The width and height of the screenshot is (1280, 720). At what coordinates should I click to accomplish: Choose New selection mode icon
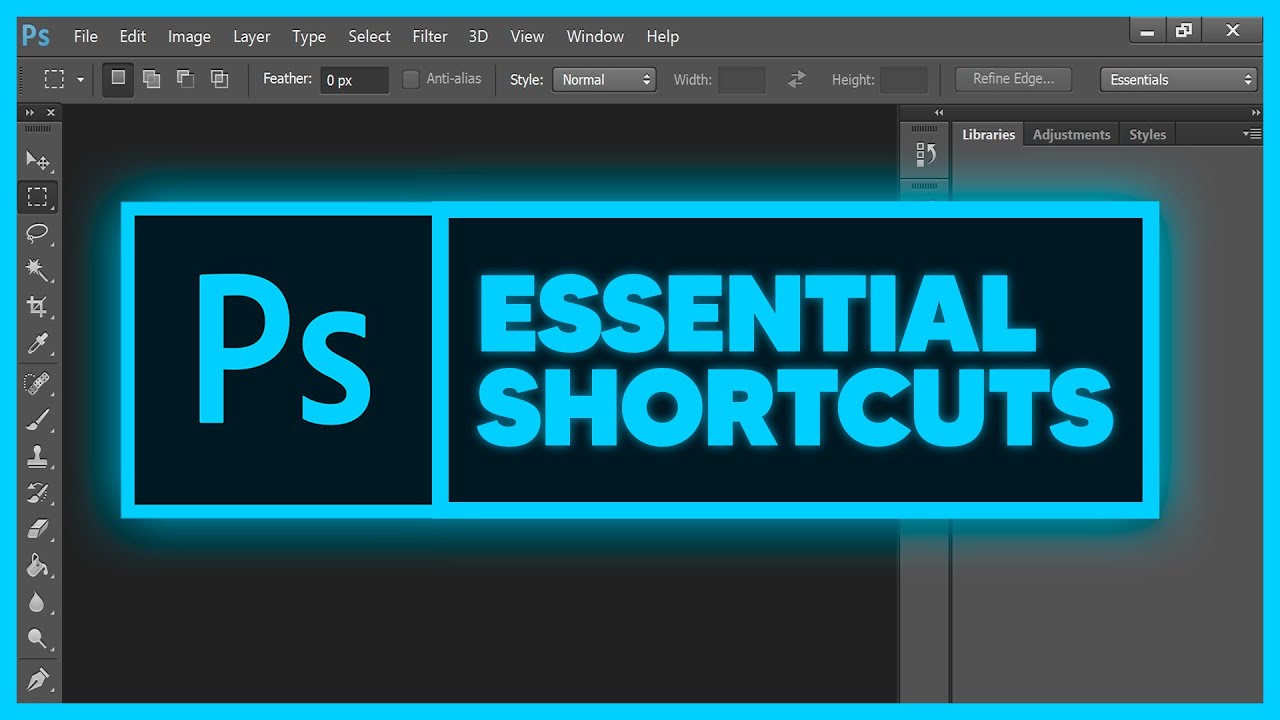(x=118, y=79)
